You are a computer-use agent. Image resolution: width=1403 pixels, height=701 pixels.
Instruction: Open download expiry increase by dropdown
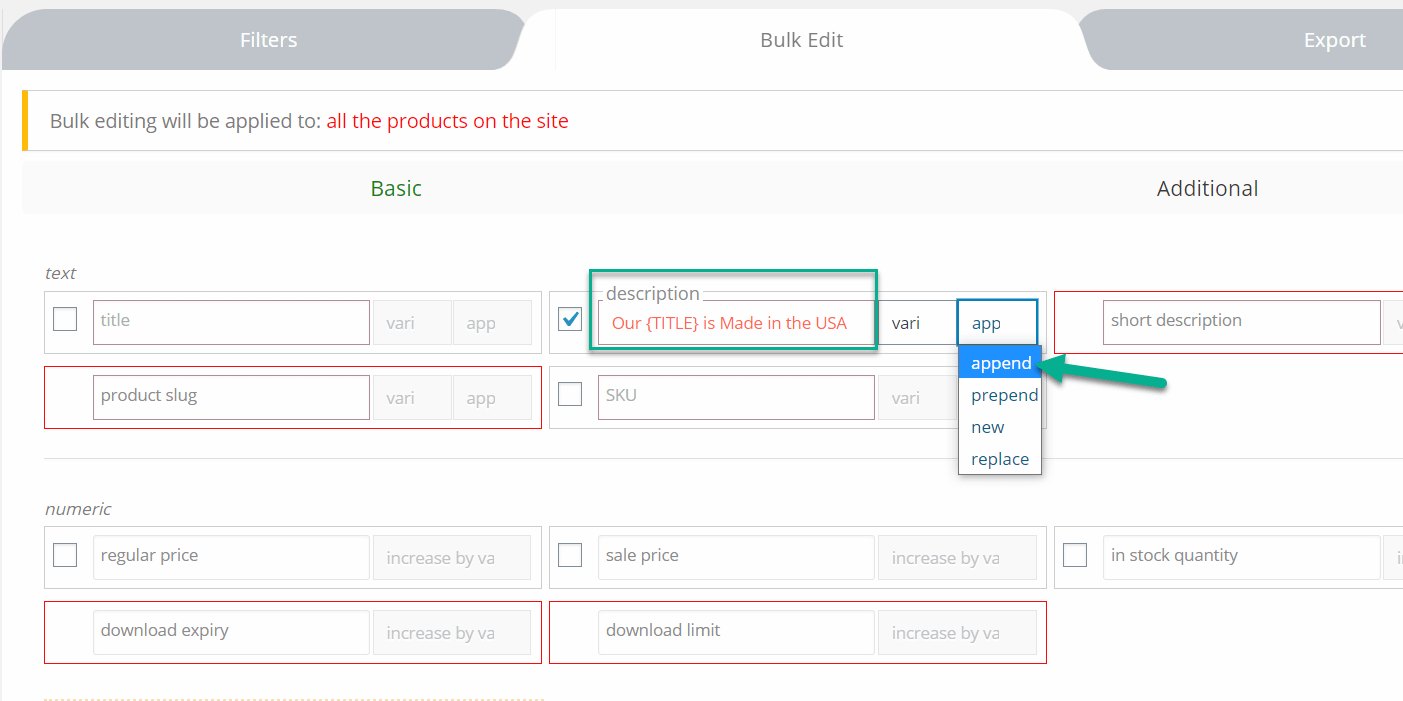(x=452, y=633)
